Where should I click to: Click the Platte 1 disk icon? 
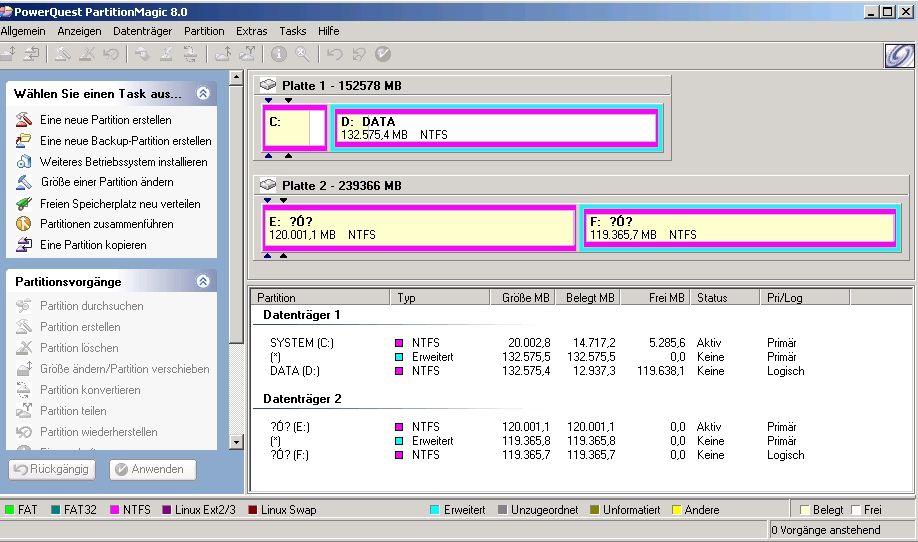(x=268, y=85)
